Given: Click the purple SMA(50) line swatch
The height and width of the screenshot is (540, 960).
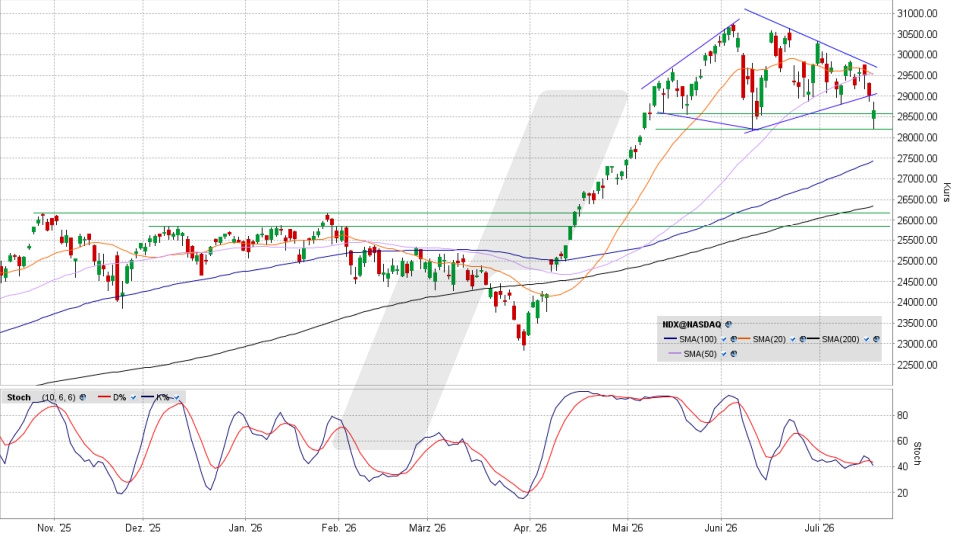Looking at the screenshot, I should tap(675, 353).
